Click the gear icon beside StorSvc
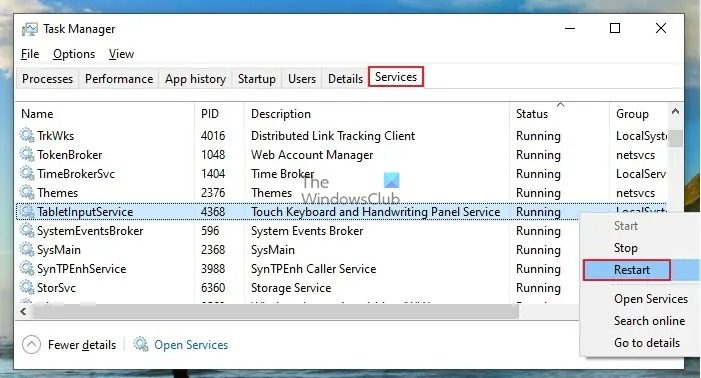 click(27, 287)
